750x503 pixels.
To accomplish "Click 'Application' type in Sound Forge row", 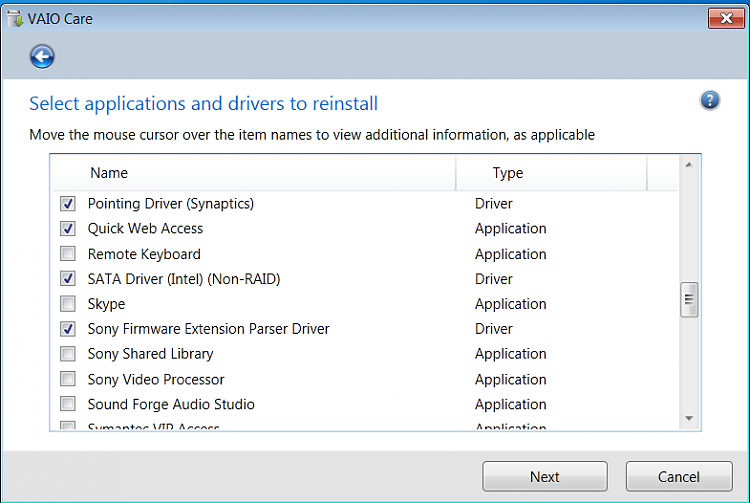I will pos(510,405).
